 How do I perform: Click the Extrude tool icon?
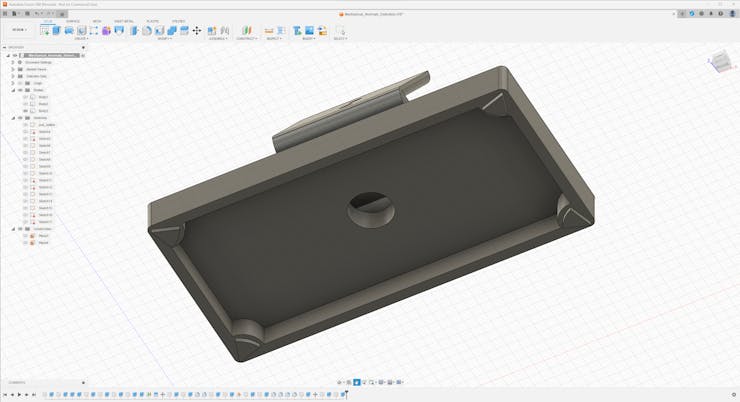point(57,31)
